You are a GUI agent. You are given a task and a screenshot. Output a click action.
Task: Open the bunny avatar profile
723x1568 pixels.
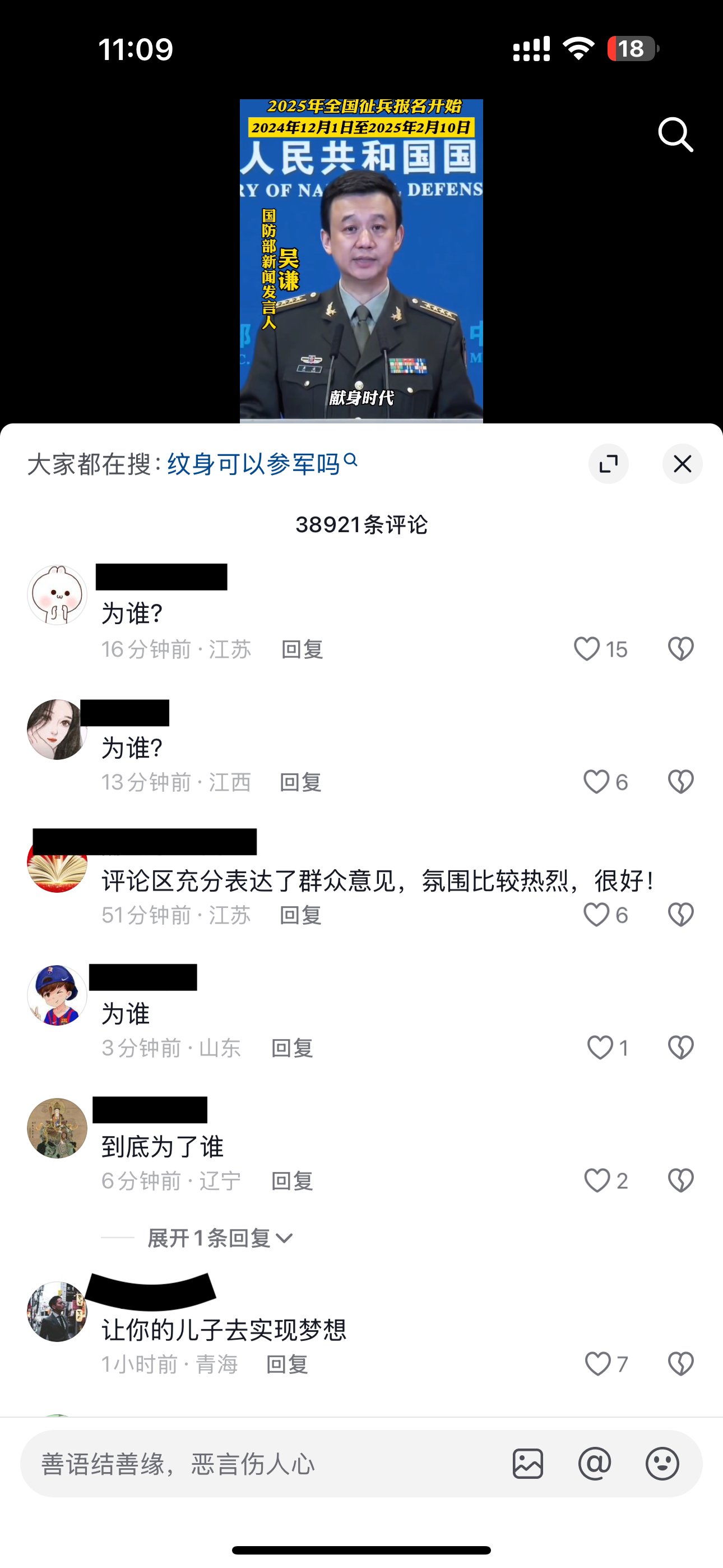pyautogui.click(x=57, y=594)
